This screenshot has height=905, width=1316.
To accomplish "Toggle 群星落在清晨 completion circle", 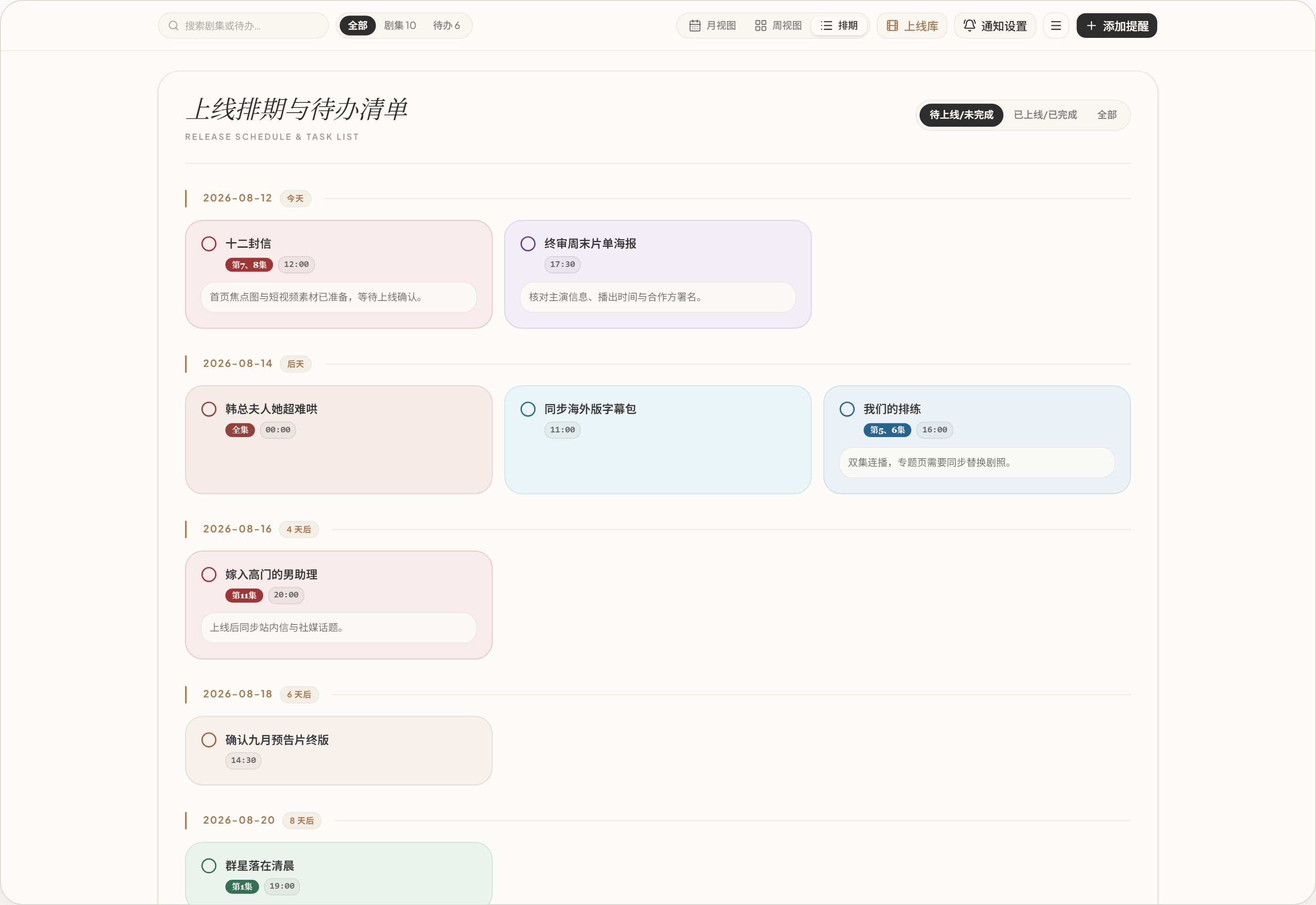I will (x=208, y=866).
